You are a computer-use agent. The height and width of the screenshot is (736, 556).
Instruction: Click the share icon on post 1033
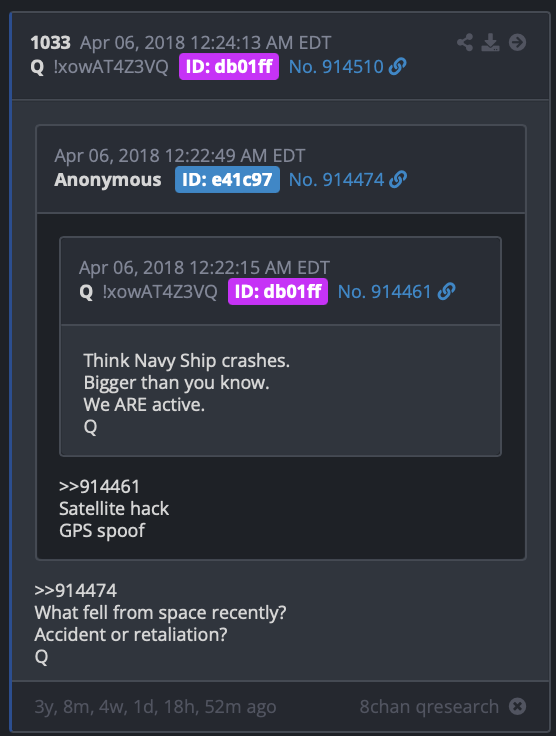click(465, 42)
